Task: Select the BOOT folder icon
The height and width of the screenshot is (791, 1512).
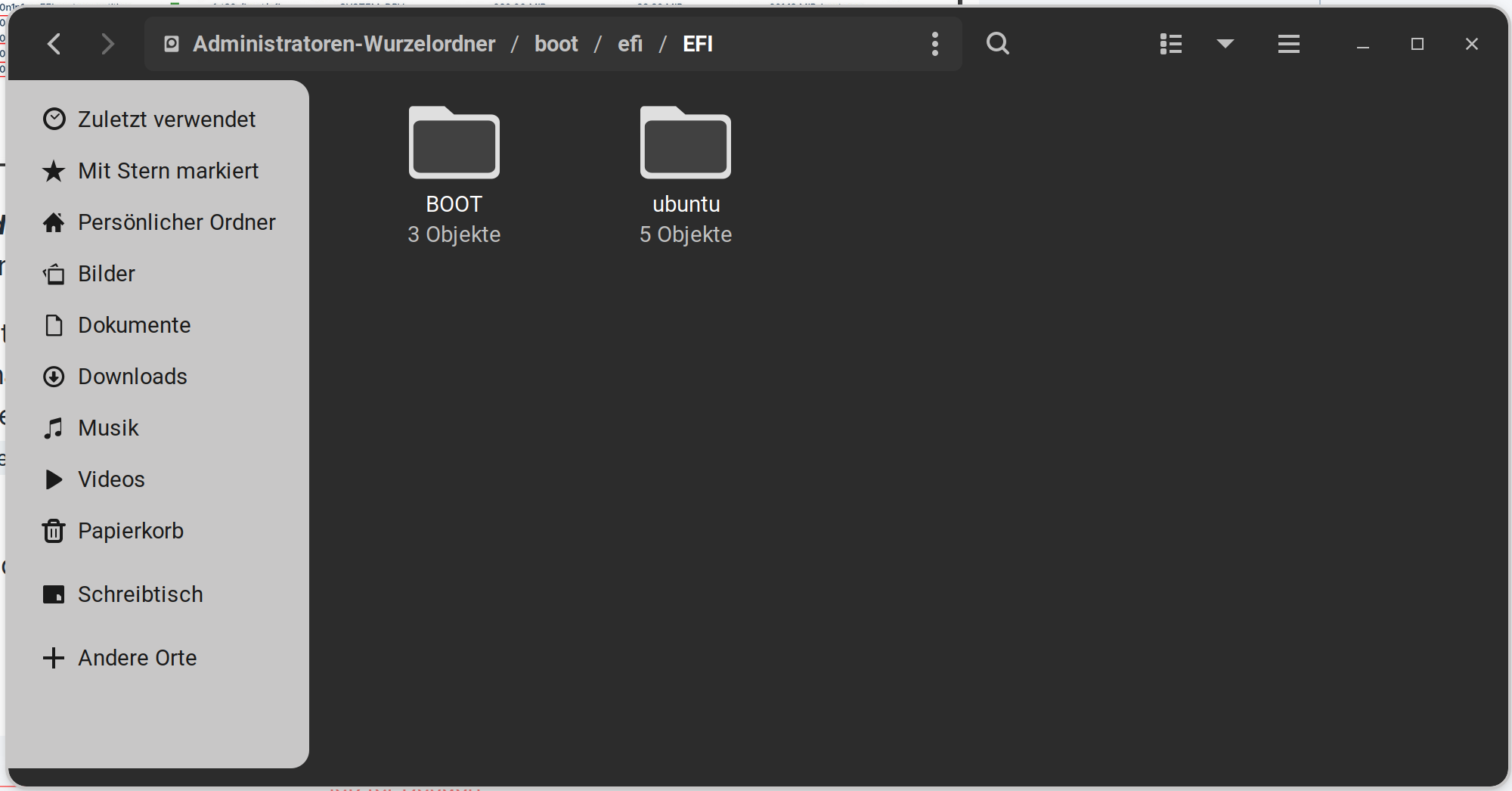Action: (x=454, y=142)
